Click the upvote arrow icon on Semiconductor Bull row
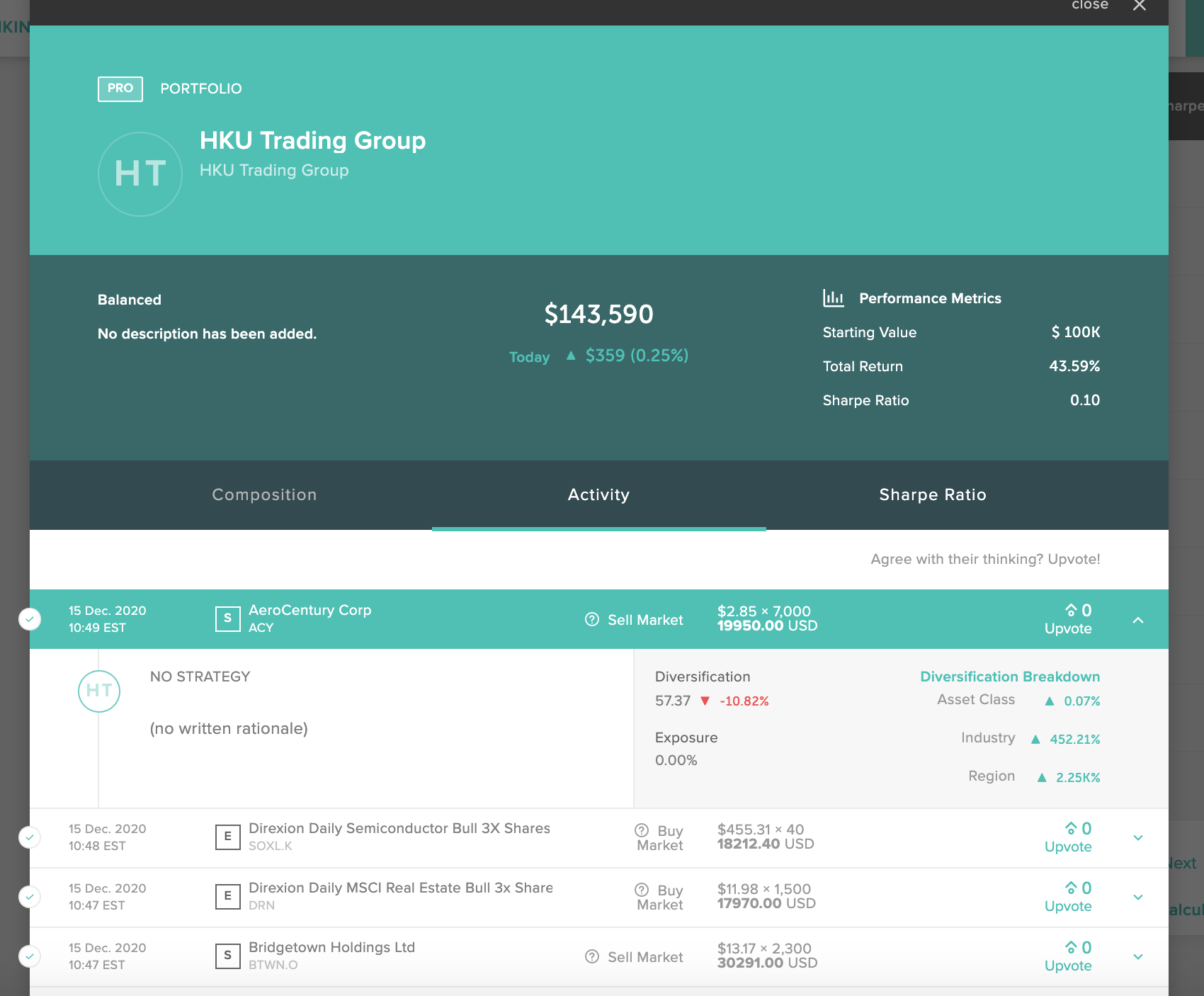 [1071, 828]
